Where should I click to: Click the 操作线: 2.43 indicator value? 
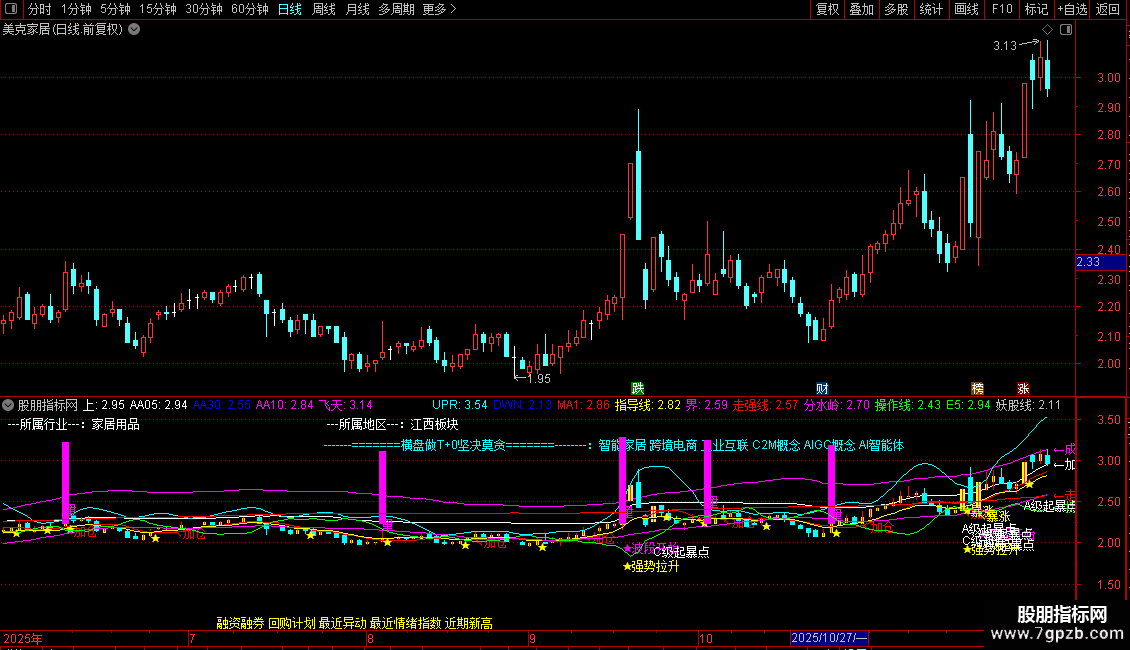[908, 405]
